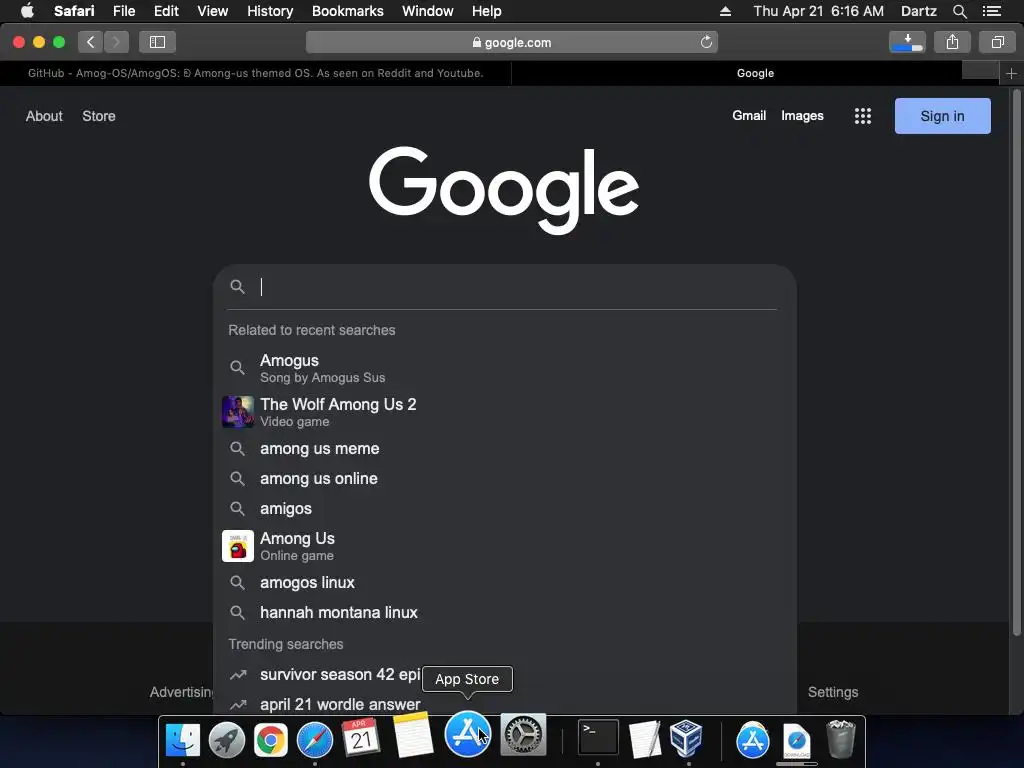Open the History menu
The height and width of the screenshot is (768, 1024).
[x=270, y=11]
